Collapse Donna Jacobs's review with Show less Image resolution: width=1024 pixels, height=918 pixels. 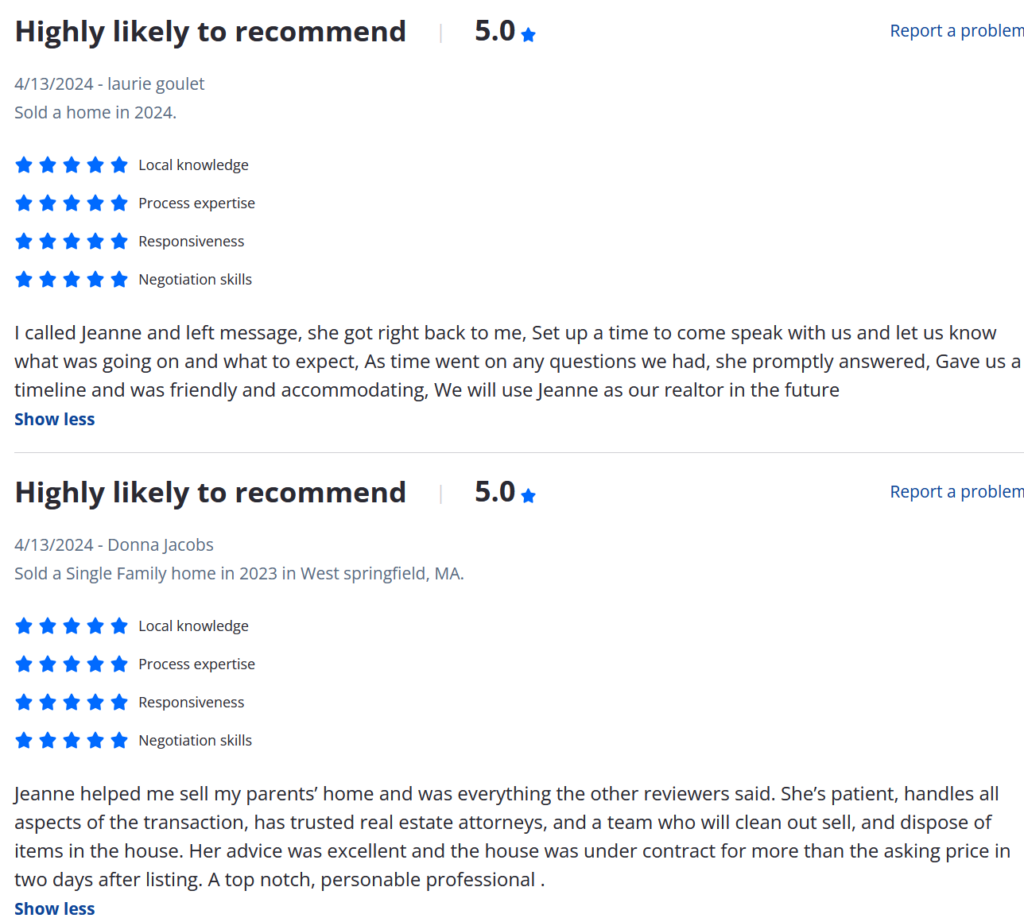[55, 908]
